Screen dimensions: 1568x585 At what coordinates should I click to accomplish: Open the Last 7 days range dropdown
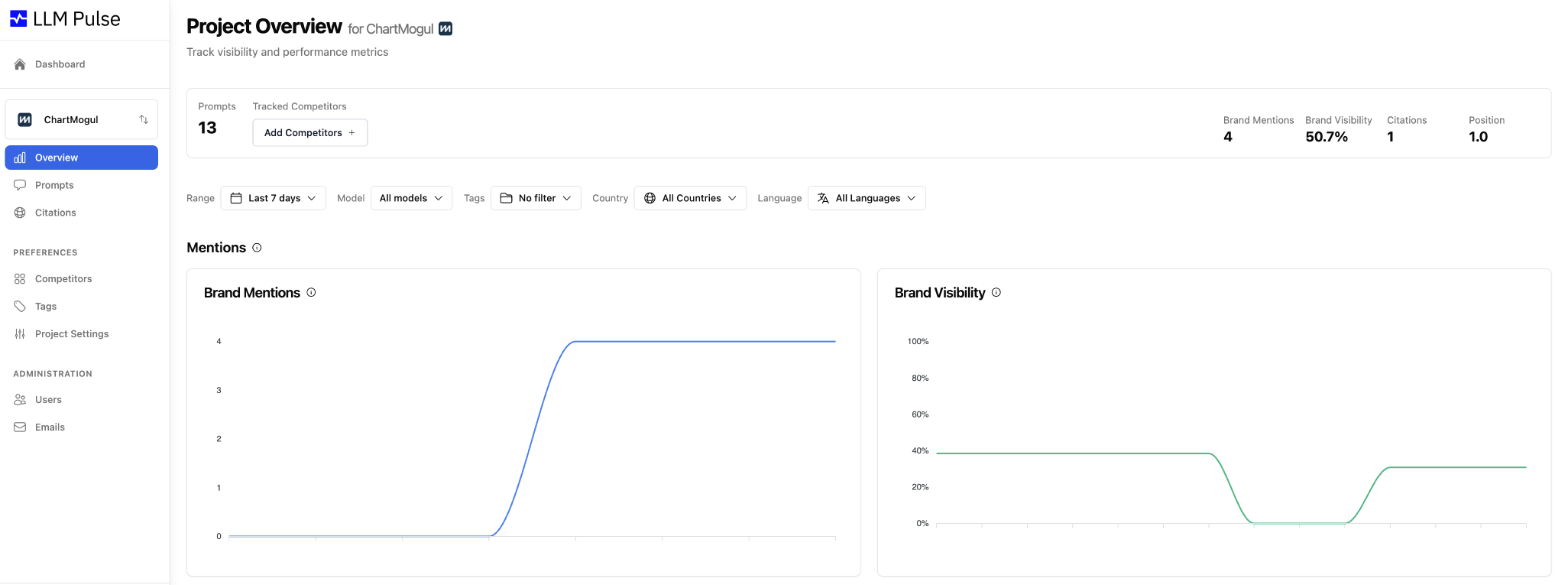273,198
